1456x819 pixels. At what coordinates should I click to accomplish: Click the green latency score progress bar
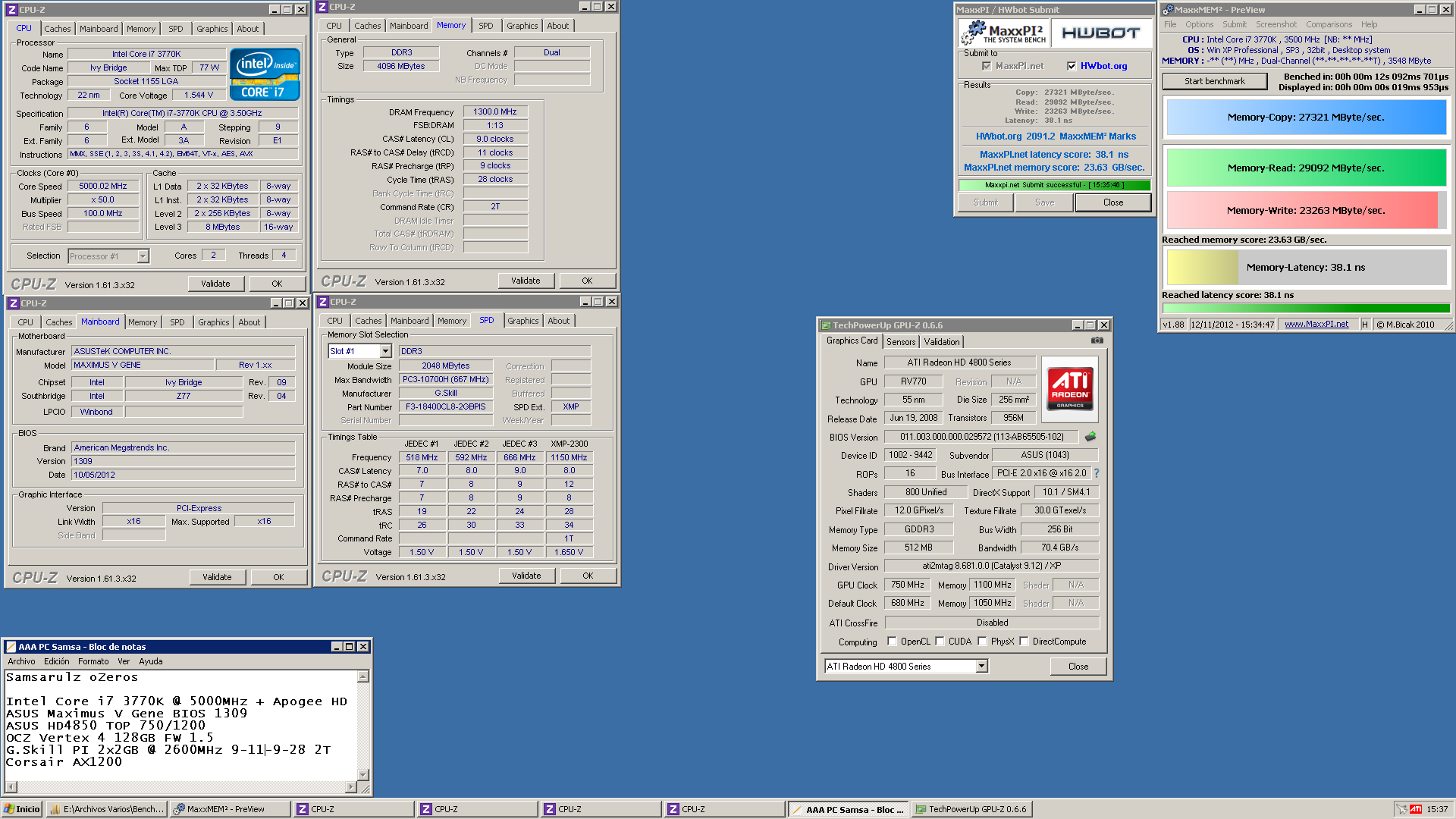1306,308
